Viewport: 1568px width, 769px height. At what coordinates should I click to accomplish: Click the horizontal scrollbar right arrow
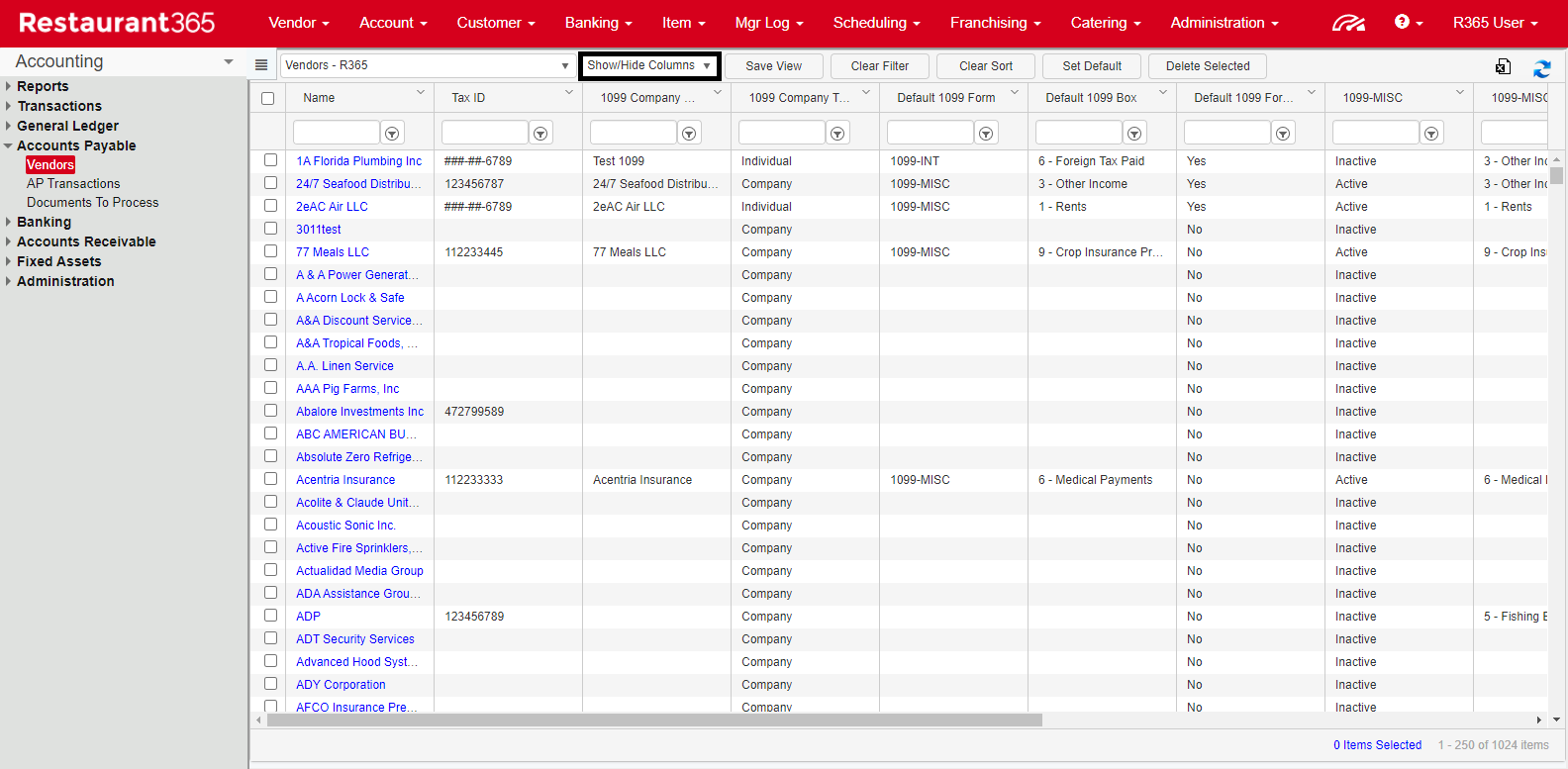coord(1538,721)
